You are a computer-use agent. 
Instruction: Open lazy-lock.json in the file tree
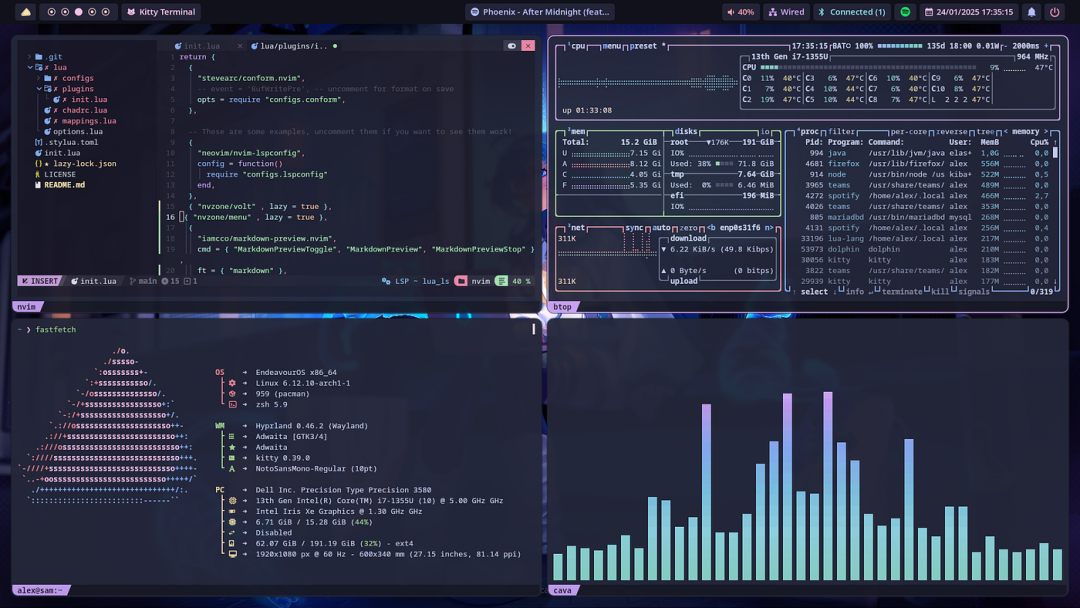click(76, 163)
